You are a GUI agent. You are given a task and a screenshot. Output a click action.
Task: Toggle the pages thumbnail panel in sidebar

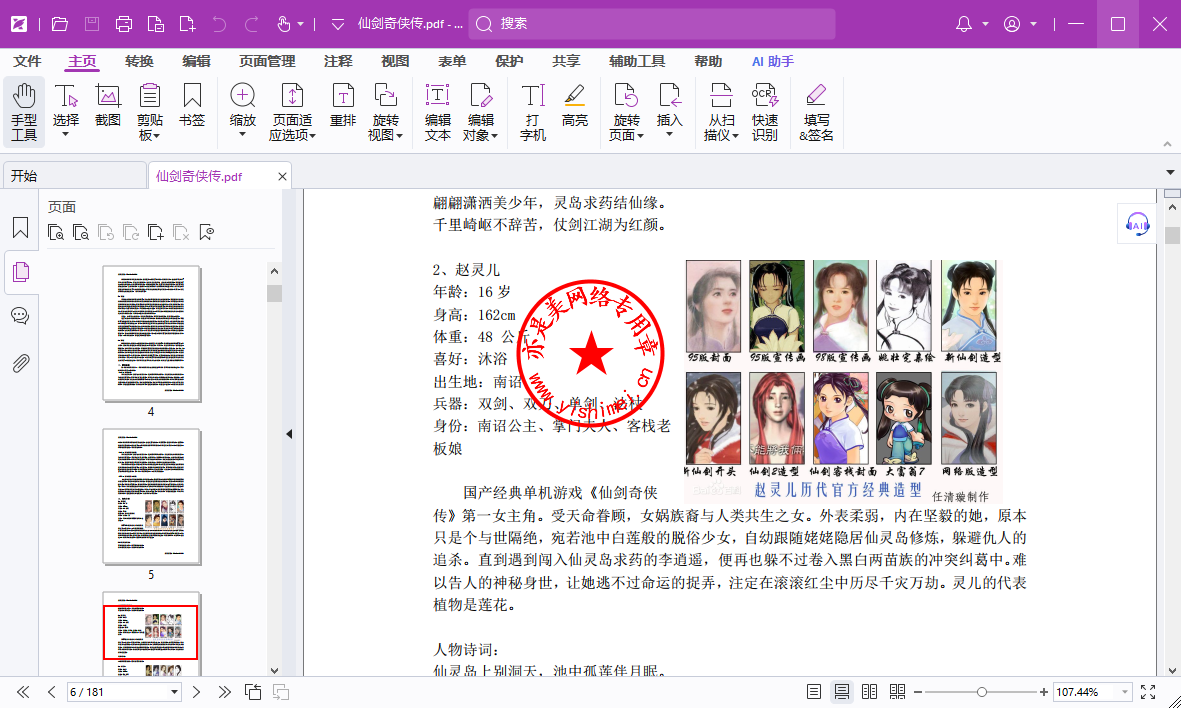(20, 272)
